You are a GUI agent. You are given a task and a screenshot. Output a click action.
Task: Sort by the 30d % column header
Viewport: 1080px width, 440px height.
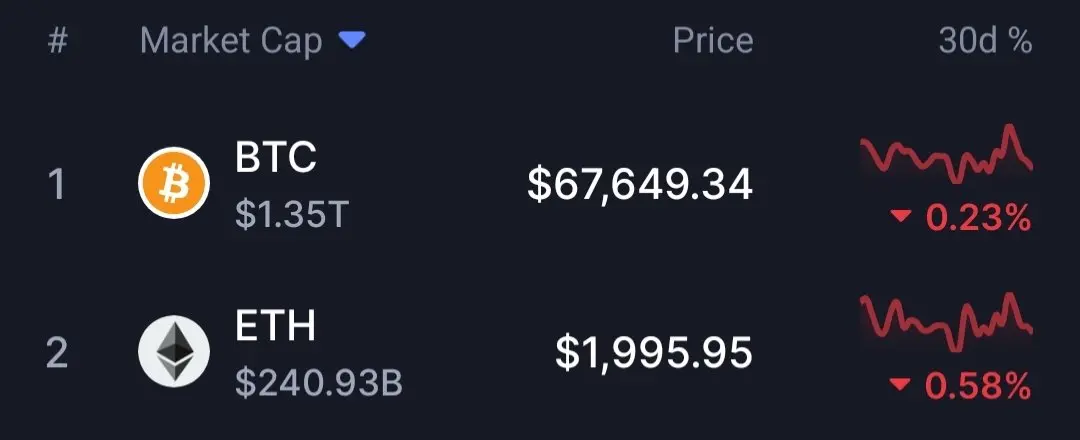[x=984, y=41]
